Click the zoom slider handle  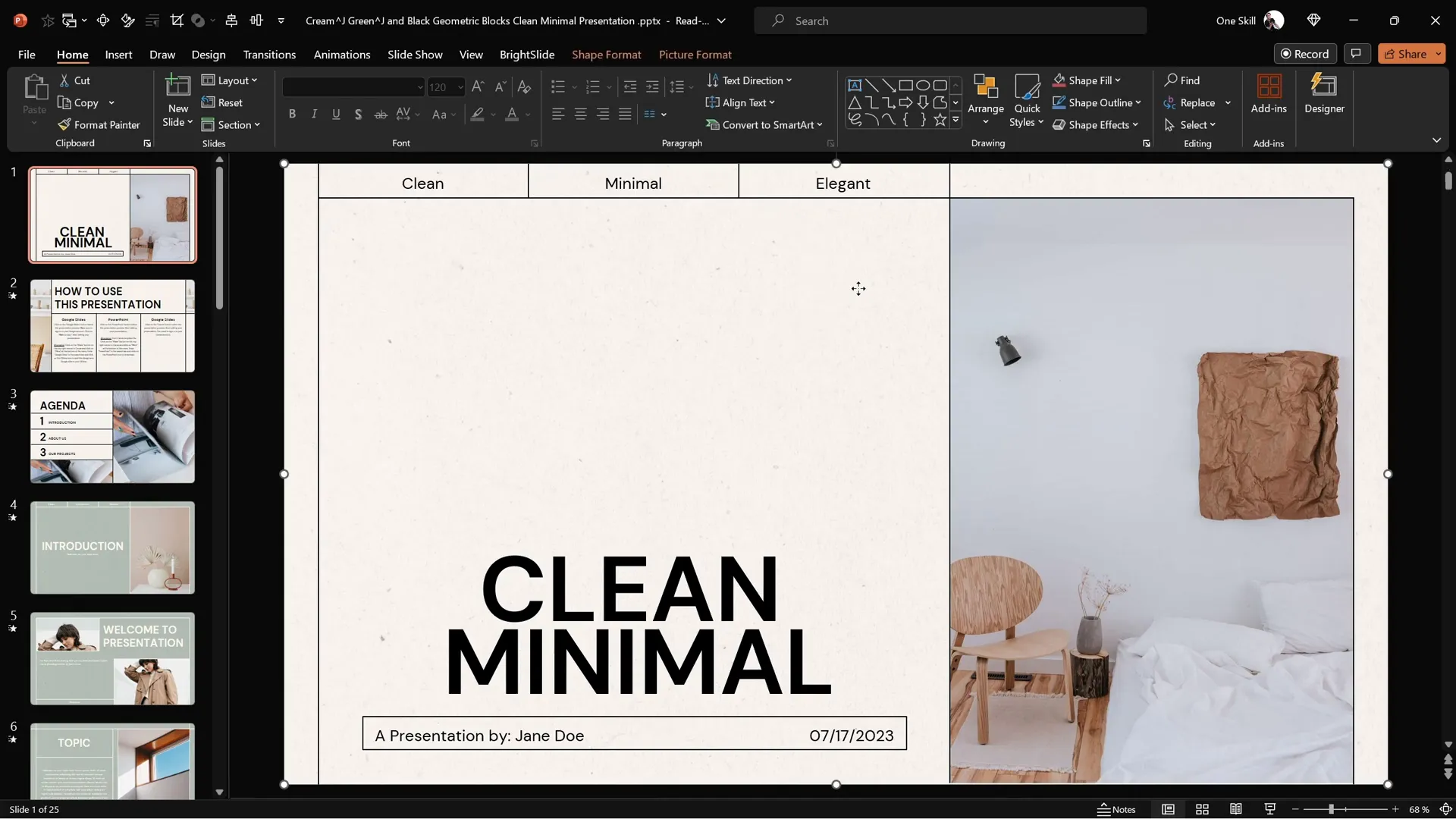[1332, 809]
